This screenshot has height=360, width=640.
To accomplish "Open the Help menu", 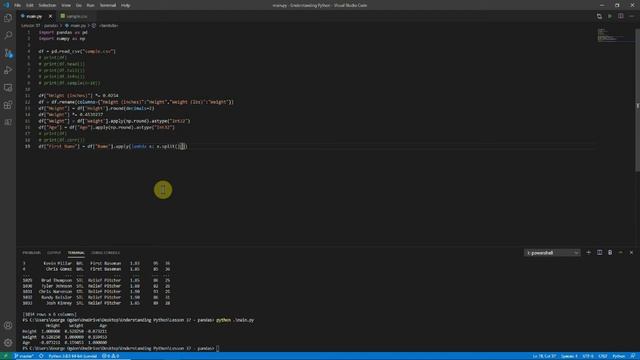I will coord(126,5).
